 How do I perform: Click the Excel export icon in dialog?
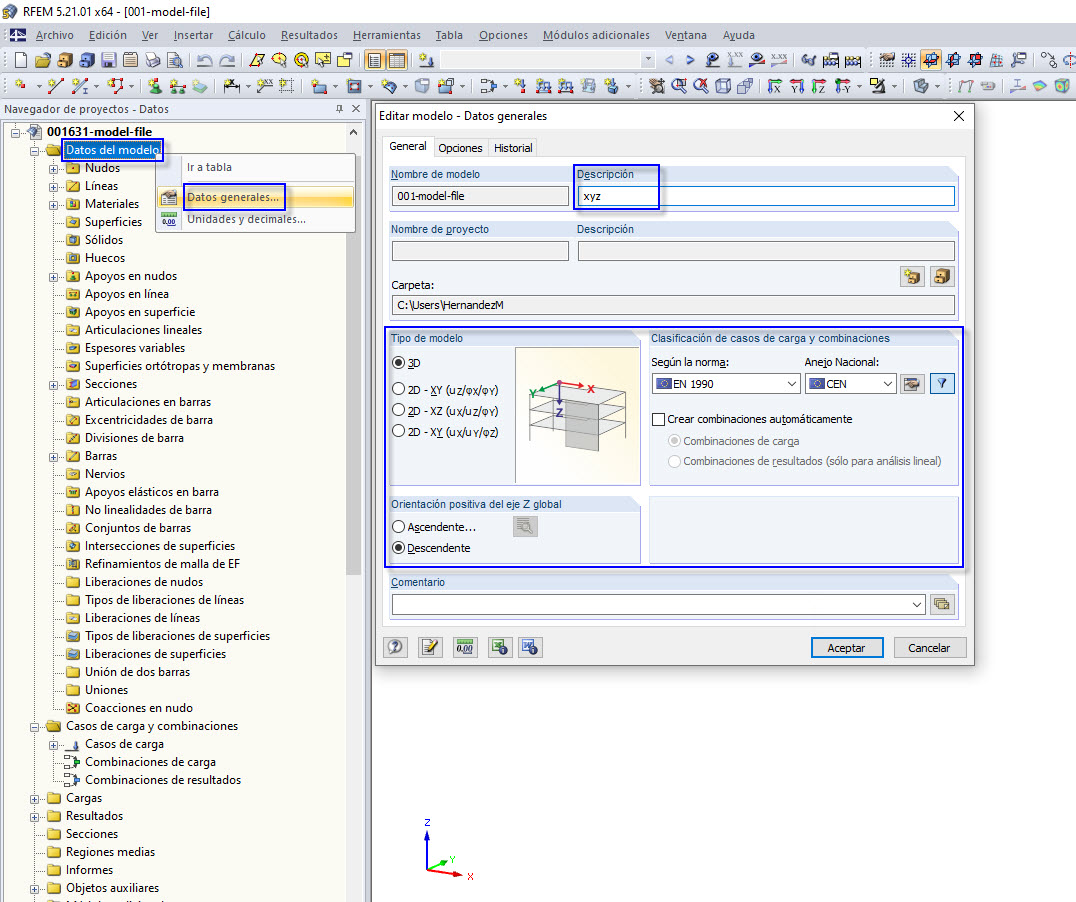(500, 647)
